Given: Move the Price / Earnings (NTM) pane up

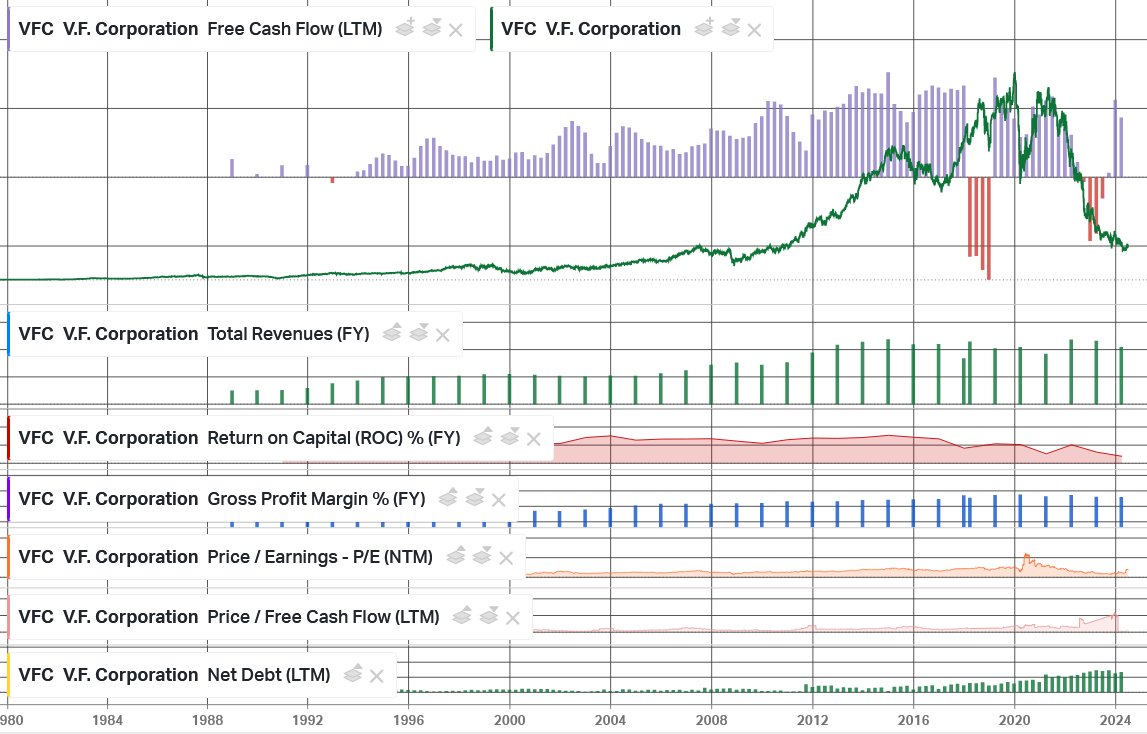Looking at the screenshot, I should point(455,556).
